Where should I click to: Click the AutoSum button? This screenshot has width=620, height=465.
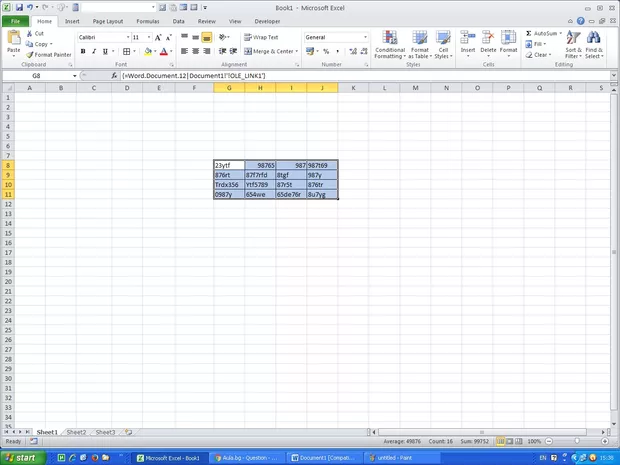coord(543,33)
